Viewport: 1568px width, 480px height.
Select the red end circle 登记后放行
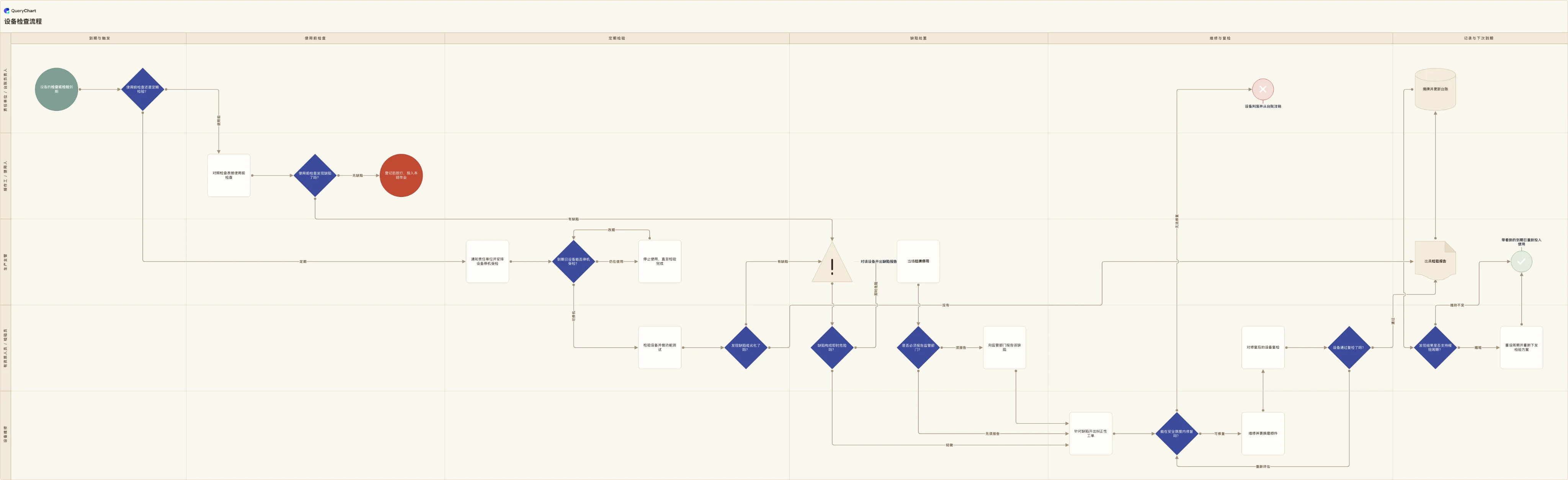point(401,175)
